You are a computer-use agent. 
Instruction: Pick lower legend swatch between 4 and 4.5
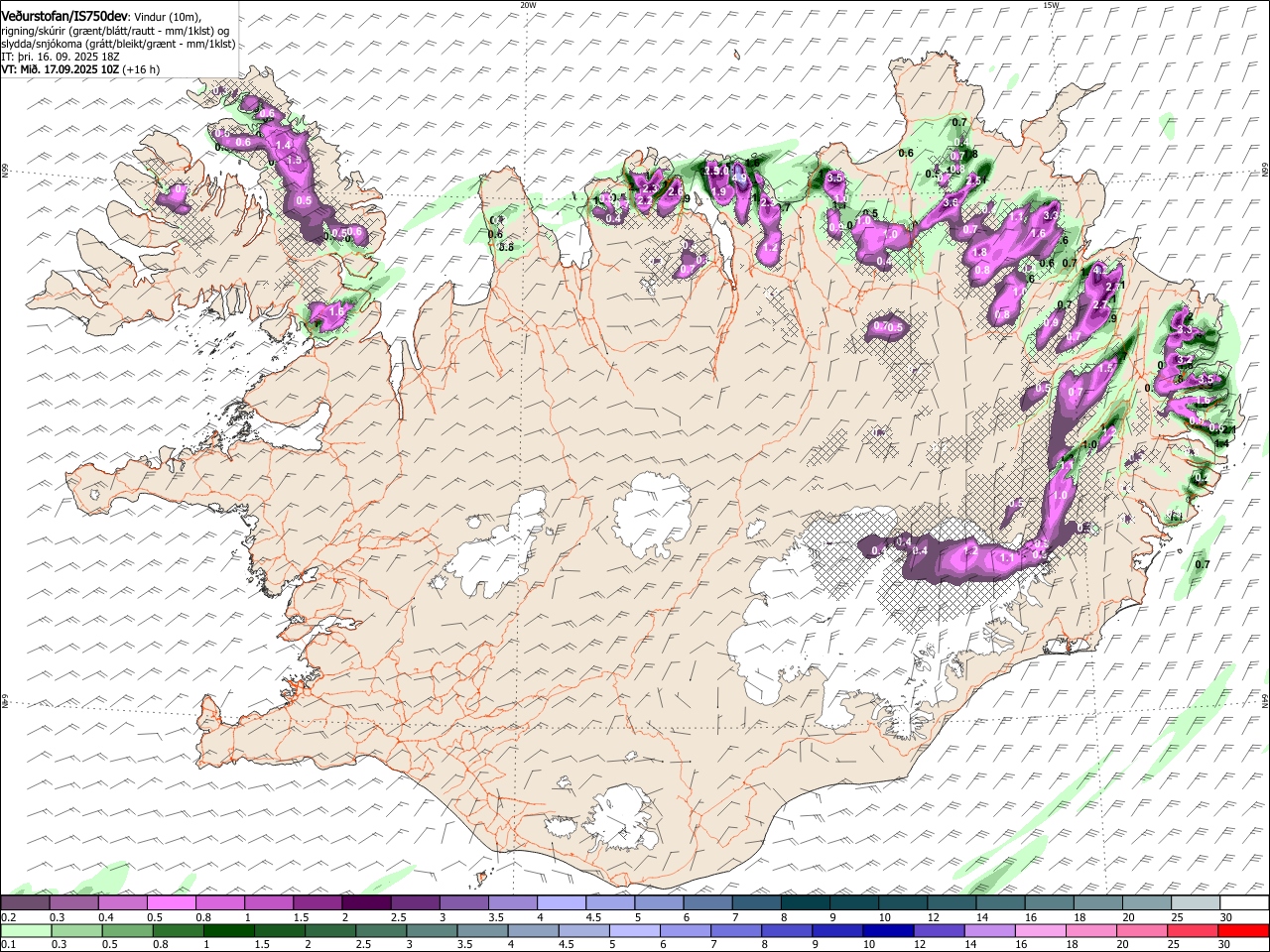[x=532, y=930]
